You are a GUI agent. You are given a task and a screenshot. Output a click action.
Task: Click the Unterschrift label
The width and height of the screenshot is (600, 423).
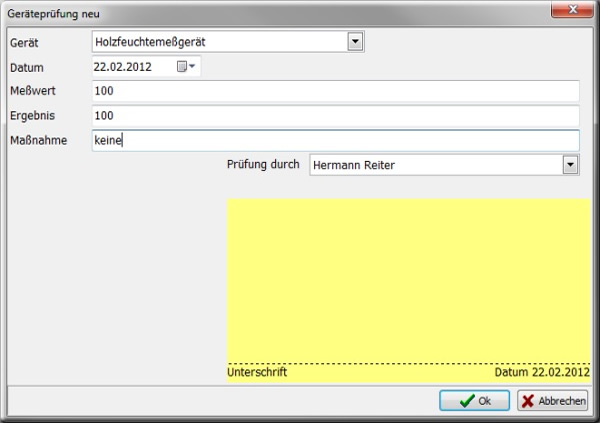point(257,372)
